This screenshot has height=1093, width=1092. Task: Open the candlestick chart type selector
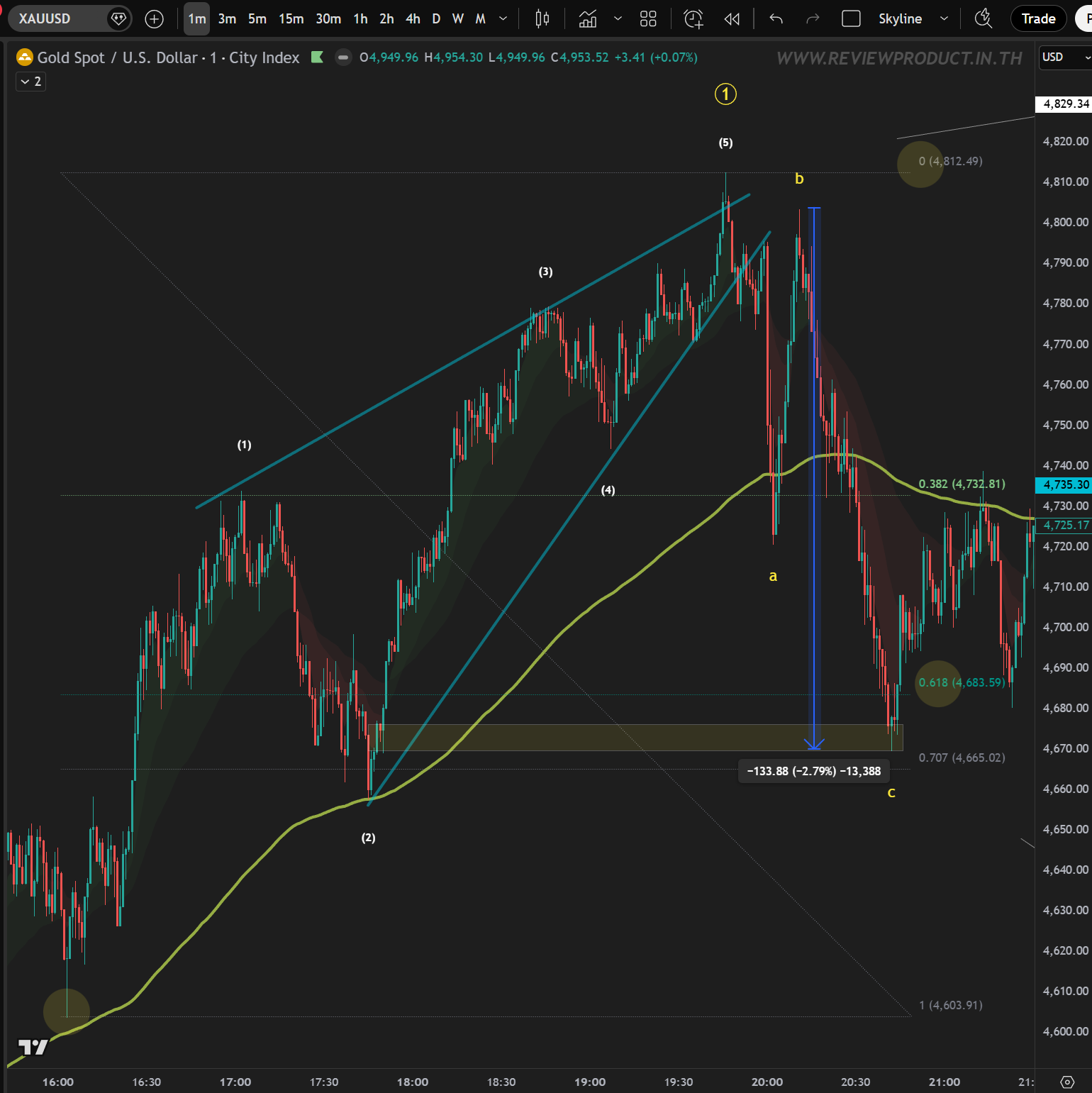[542, 19]
